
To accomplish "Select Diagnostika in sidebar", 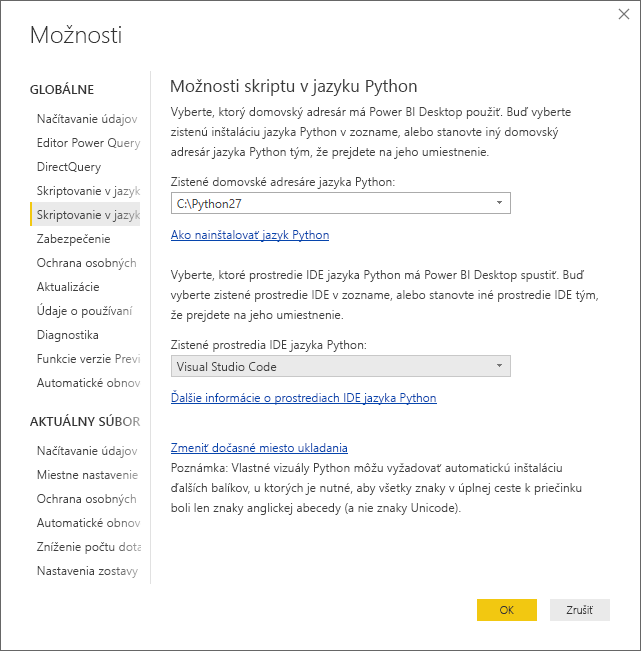I will (68, 335).
